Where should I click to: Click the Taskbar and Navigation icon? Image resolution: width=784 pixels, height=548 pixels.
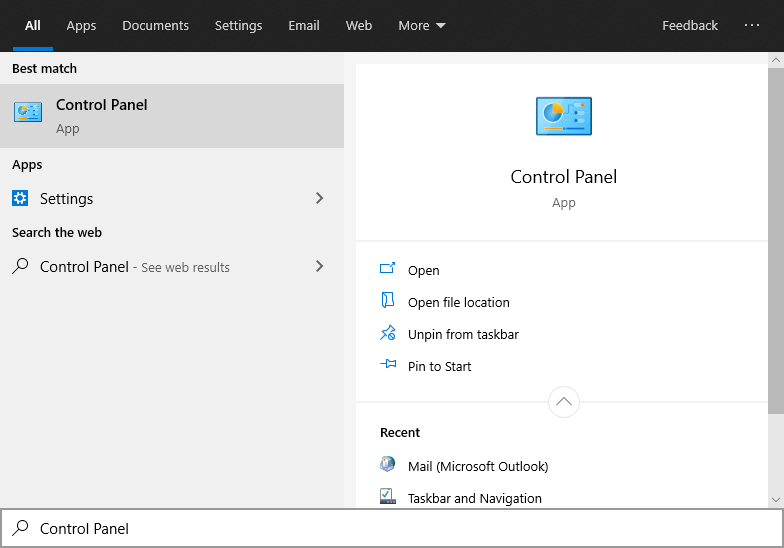(x=388, y=496)
